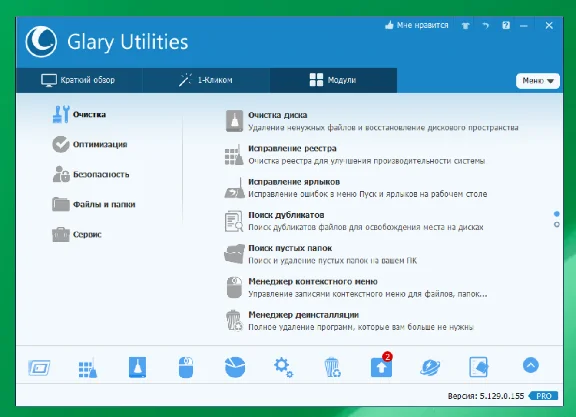Open context menu manager mouse icon in bottom toolbar

pyautogui.click(x=186, y=367)
